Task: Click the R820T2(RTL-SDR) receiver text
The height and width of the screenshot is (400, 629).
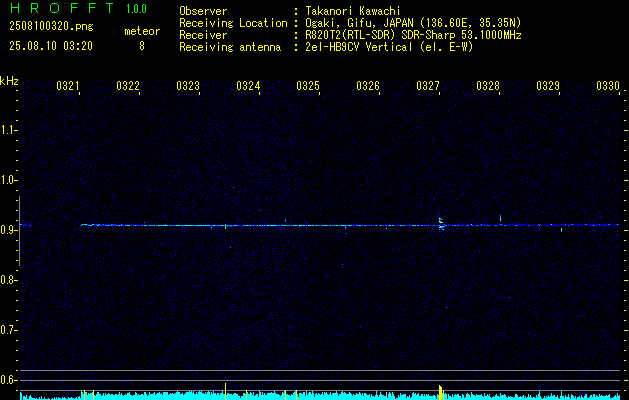Action: pos(413,35)
